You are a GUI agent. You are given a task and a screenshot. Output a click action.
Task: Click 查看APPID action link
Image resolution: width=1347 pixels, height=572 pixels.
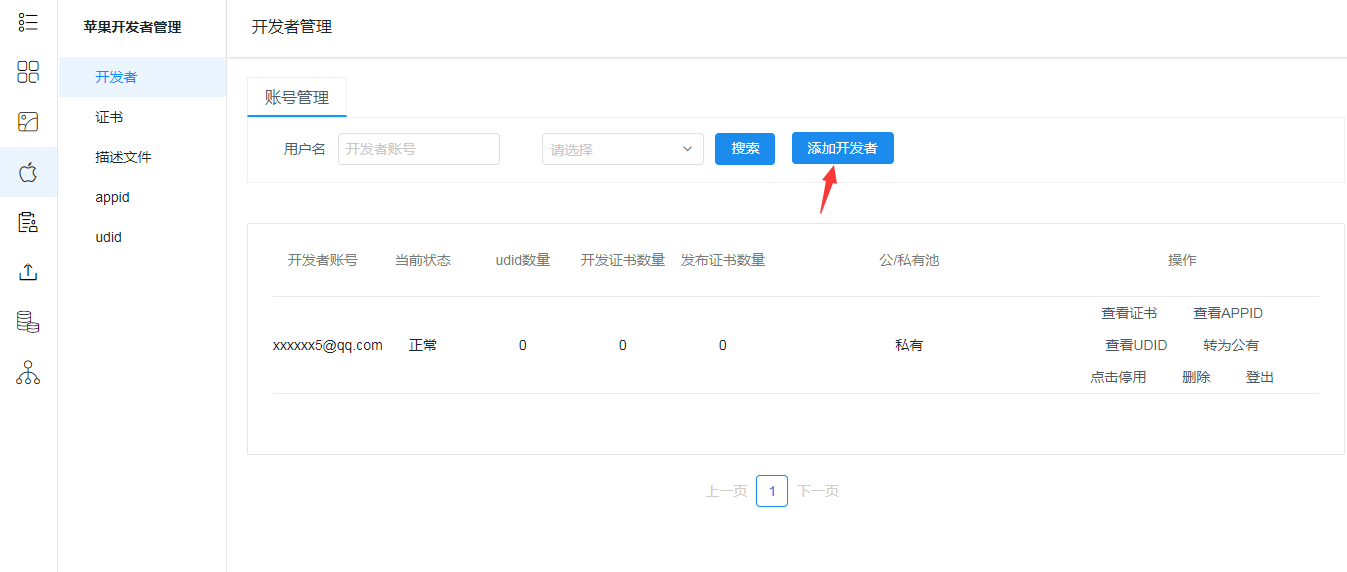(1228, 313)
